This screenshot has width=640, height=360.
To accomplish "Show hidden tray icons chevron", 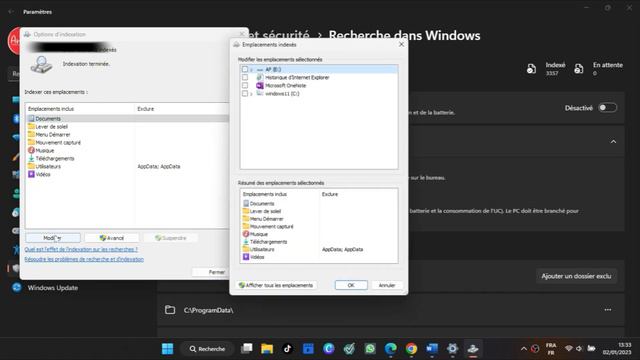I will [524, 349].
